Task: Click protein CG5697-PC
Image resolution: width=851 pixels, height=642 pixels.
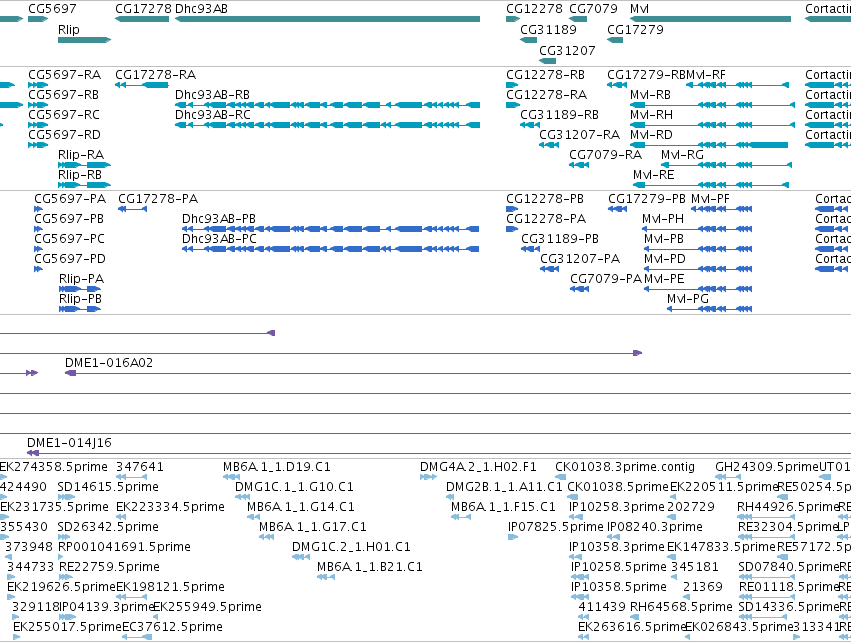Action: (39, 249)
